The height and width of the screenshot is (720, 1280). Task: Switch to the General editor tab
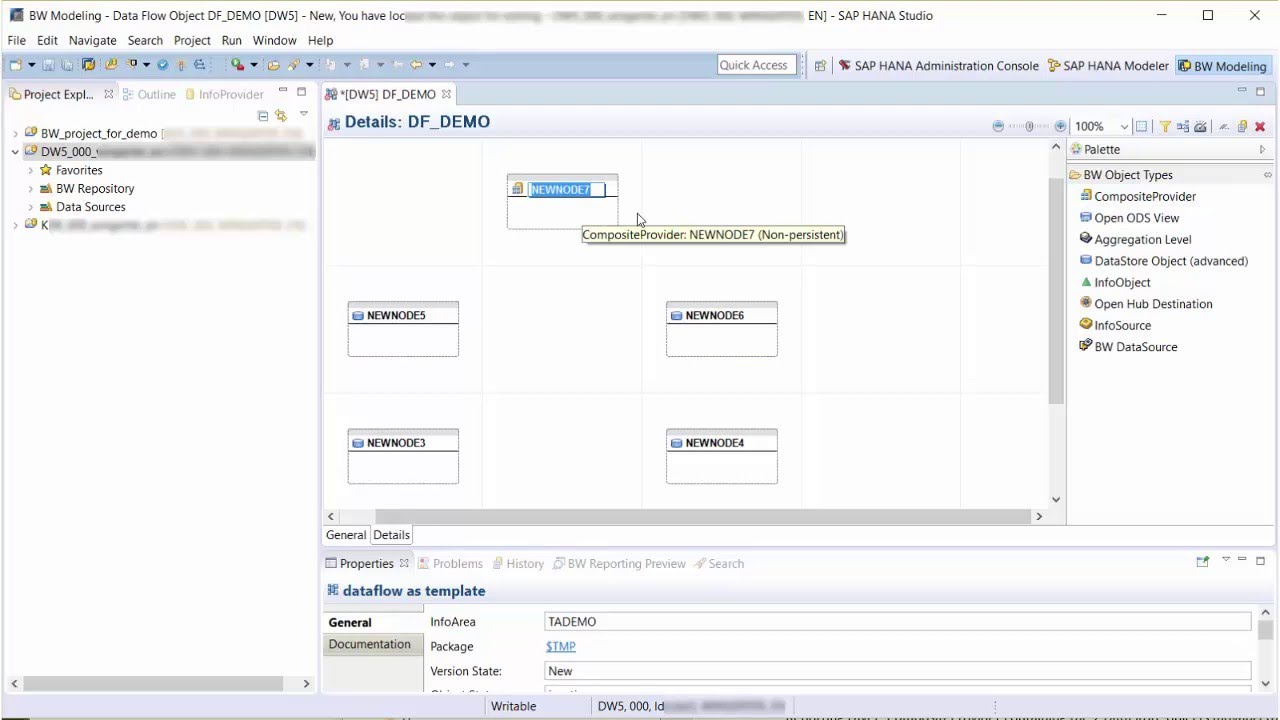click(346, 535)
